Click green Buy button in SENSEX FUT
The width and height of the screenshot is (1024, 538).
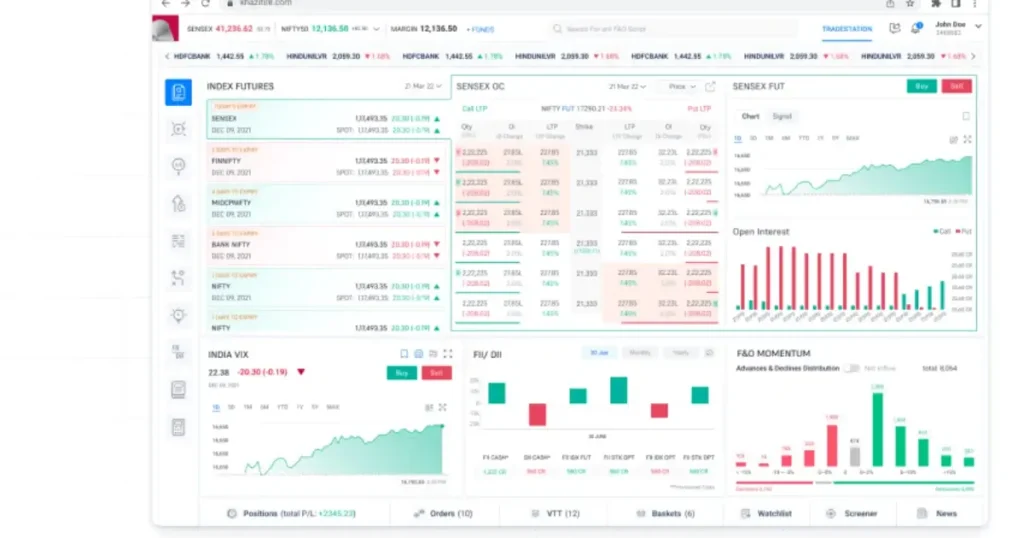tap(921, 87)
